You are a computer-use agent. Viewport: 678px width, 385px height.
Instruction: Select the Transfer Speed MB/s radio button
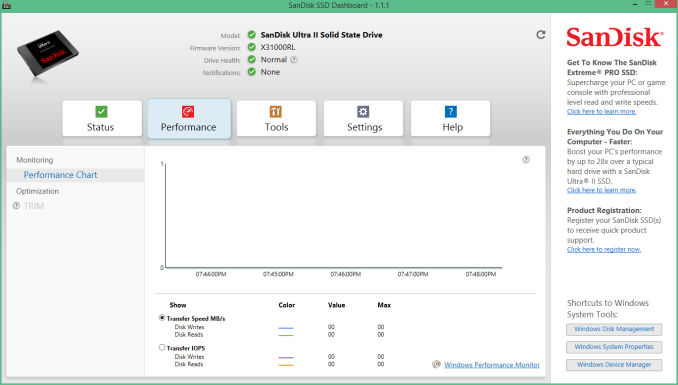[x=162, y=318]
